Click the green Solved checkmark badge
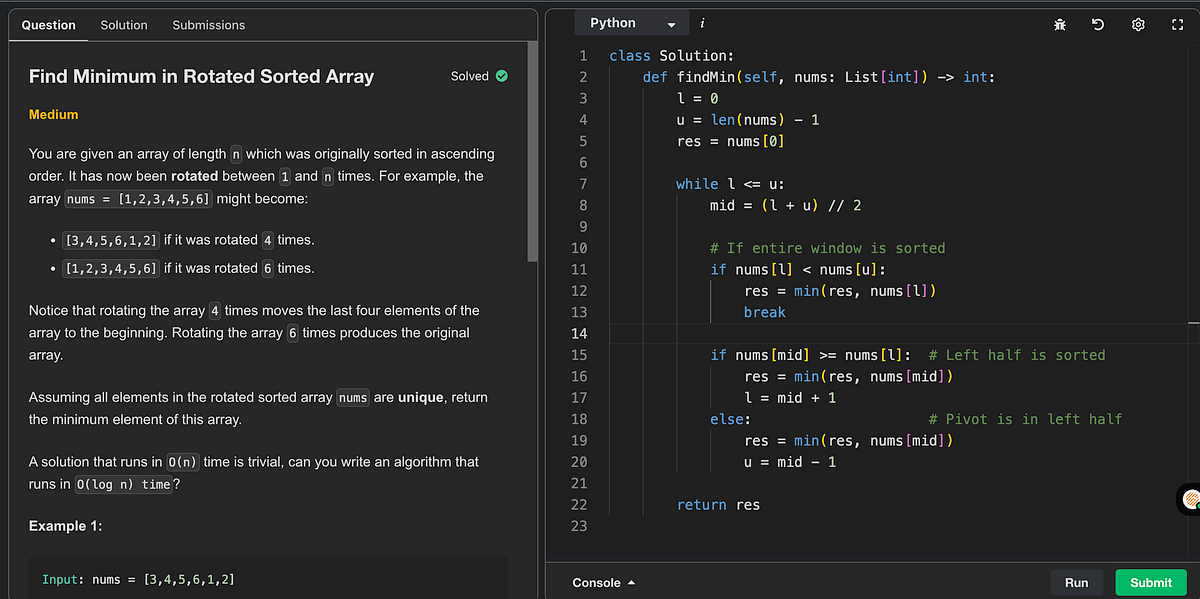Image resolution: width=1200 pixels, height=599 pixels. click(x=502, y=76)
